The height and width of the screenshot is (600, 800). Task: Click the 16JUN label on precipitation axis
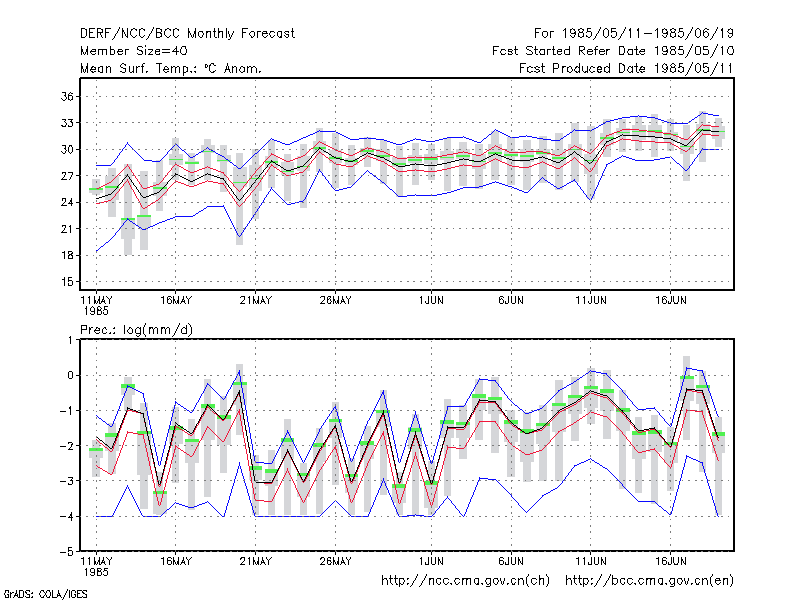670,561
